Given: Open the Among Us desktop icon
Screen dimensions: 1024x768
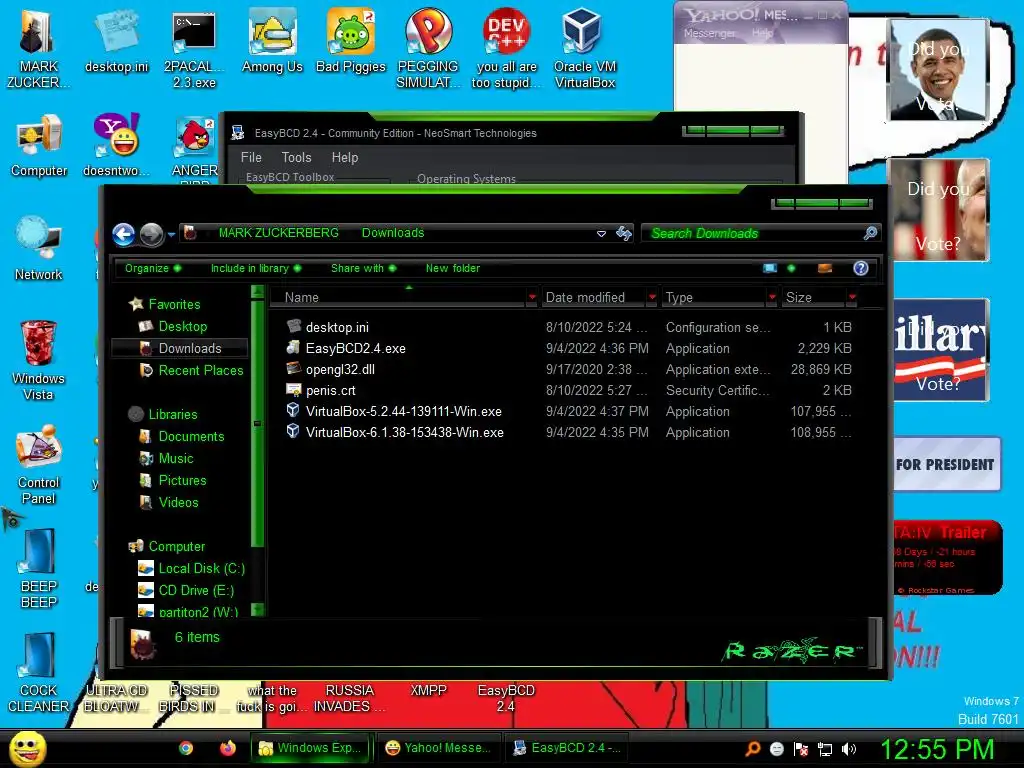Looking at the screenshot, I should [272, 40].
